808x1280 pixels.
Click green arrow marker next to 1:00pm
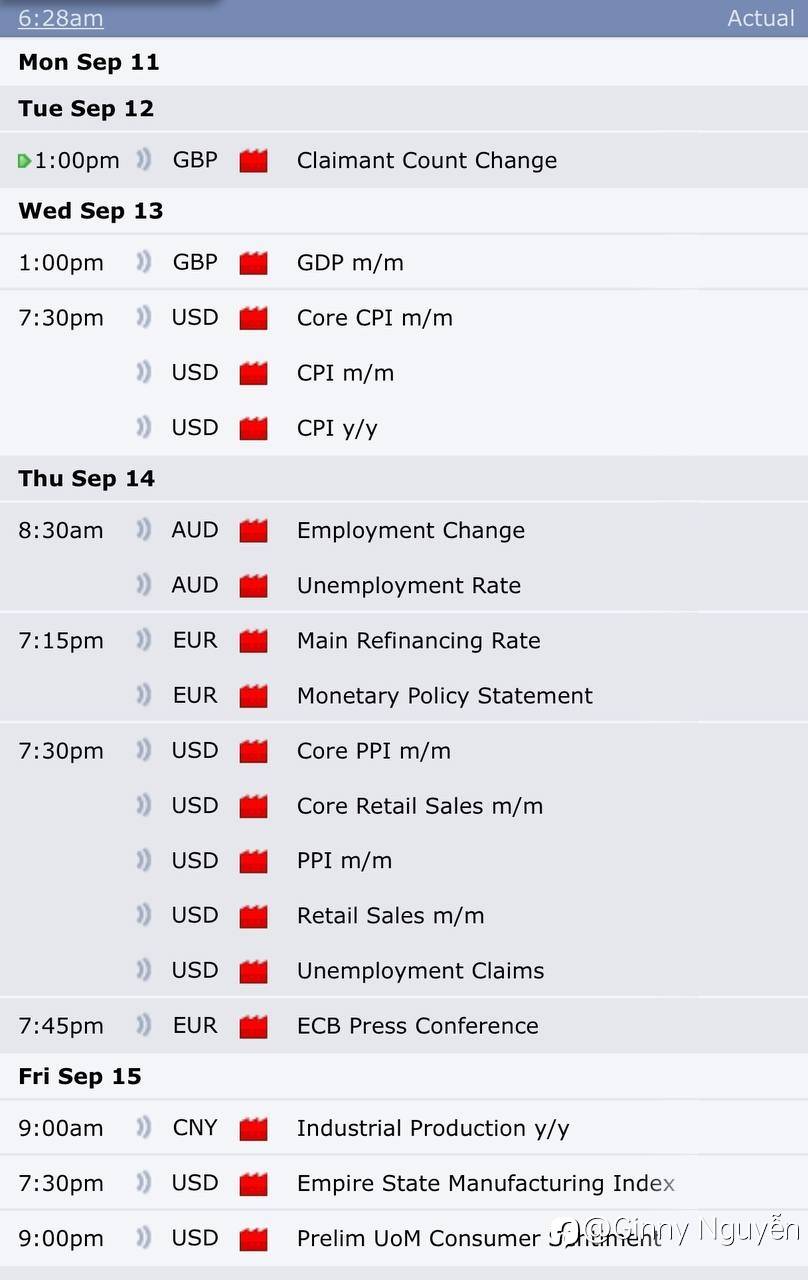point(24,161)
